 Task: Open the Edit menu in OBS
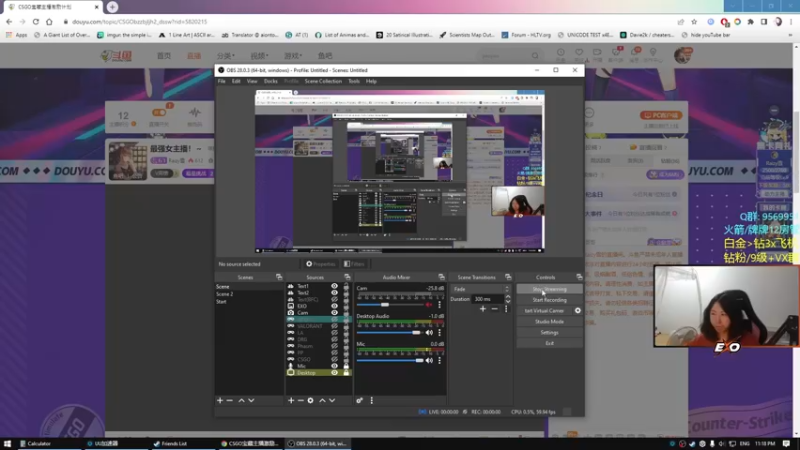236,81
